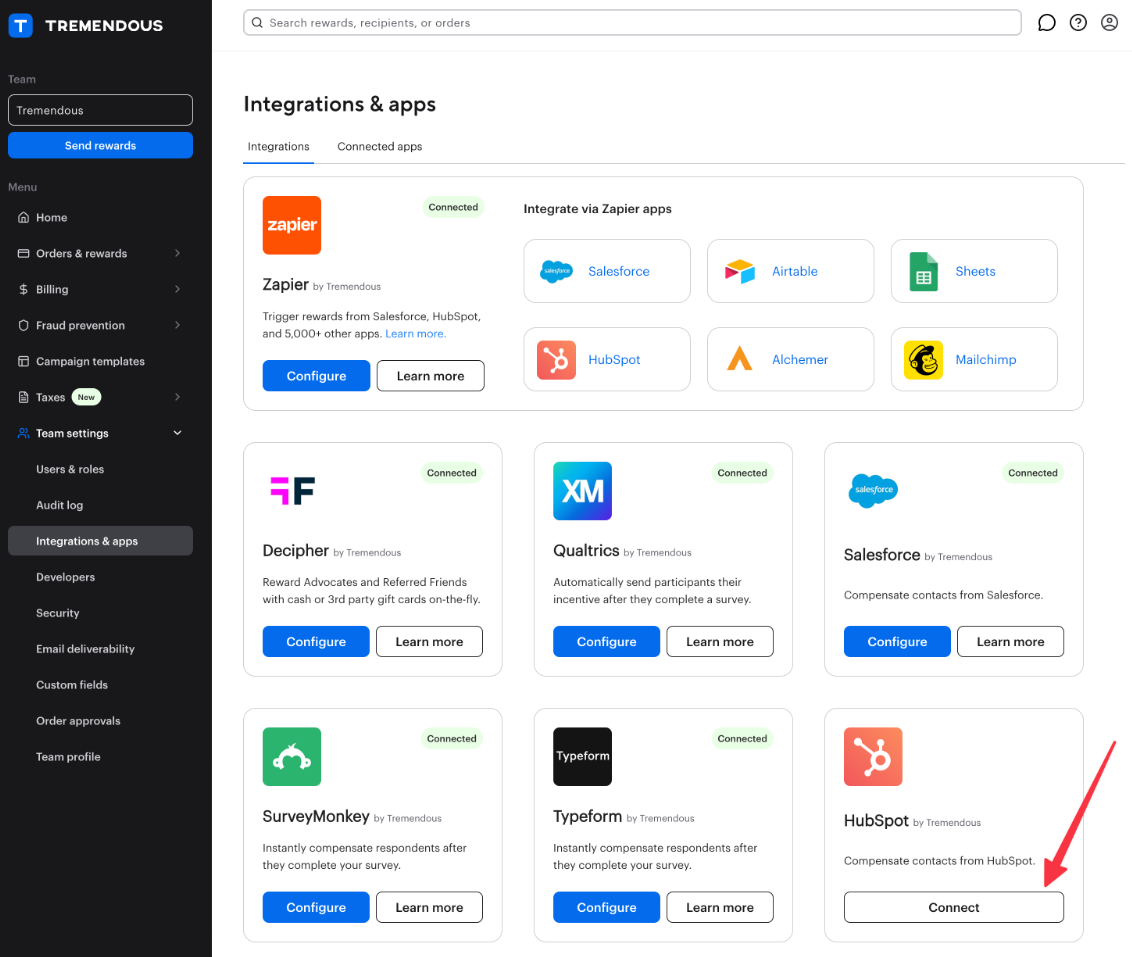Click the help question mark icon
This screenshot has width=1132, height=957.
(1078, 22)
